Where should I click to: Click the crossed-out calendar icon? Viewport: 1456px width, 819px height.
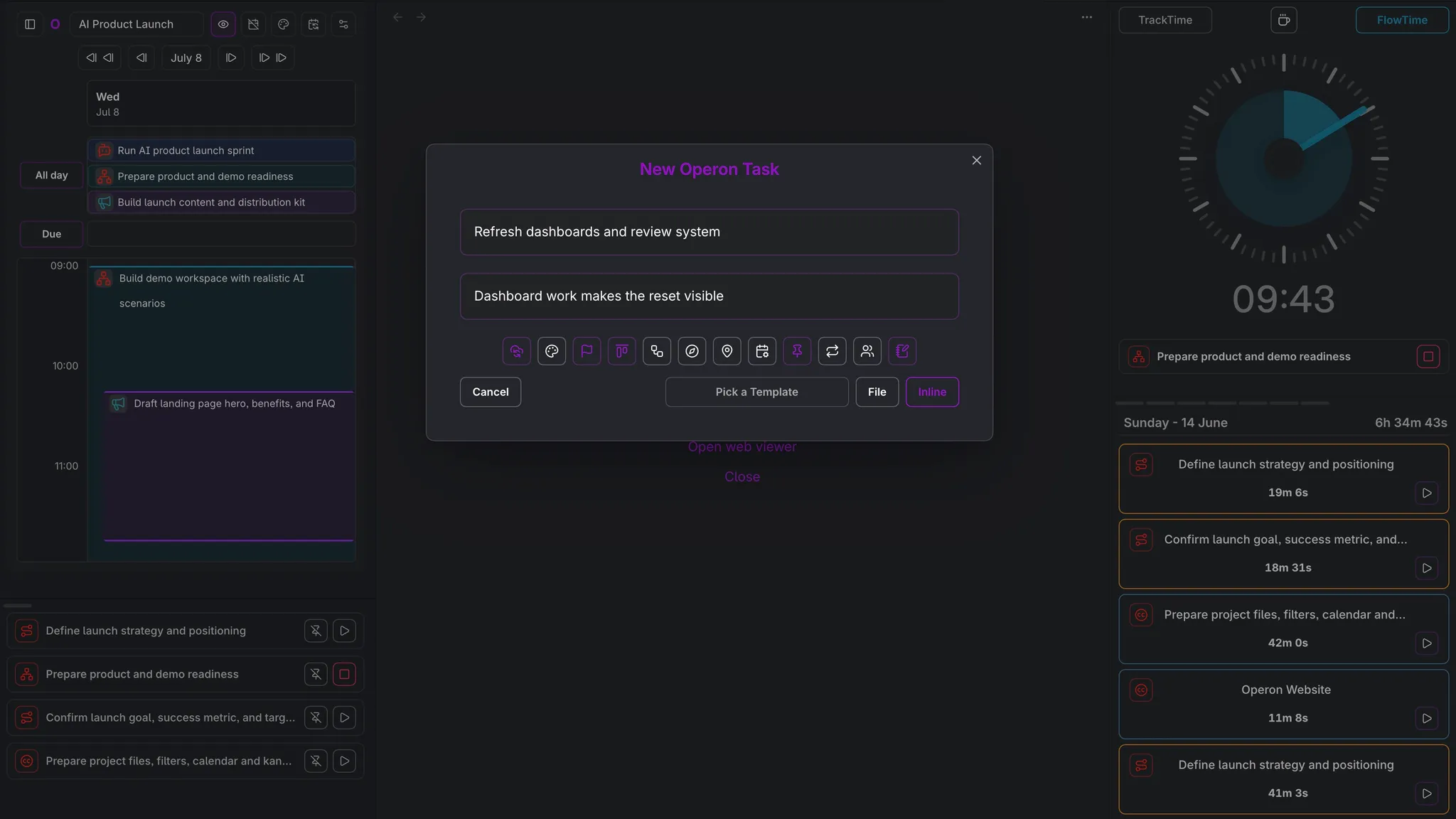pyautogui.click(x=253, y=24)
